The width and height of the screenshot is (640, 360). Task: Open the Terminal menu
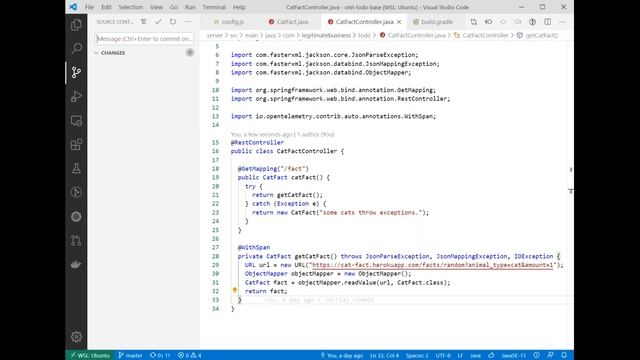click(x=214, y=7)
